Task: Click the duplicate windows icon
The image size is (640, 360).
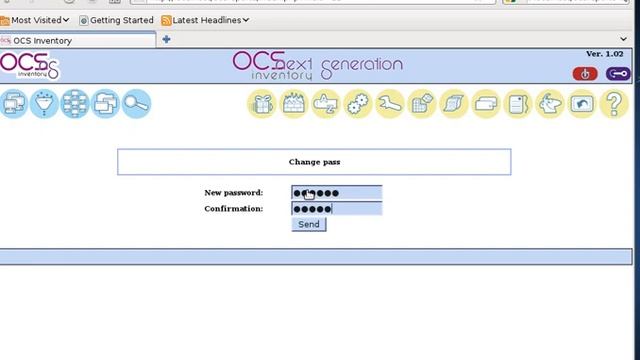Action: pos(105,104)
